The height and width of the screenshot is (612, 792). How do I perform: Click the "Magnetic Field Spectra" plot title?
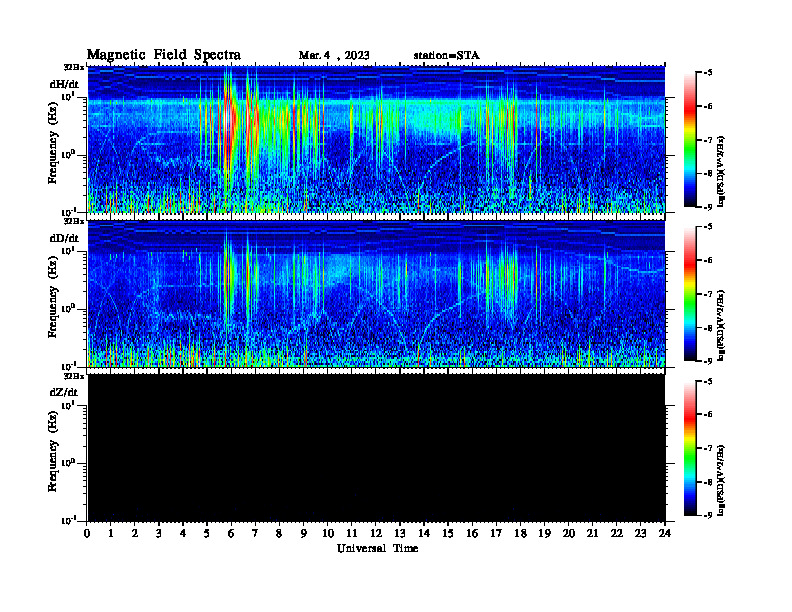[x=164, y=55]
